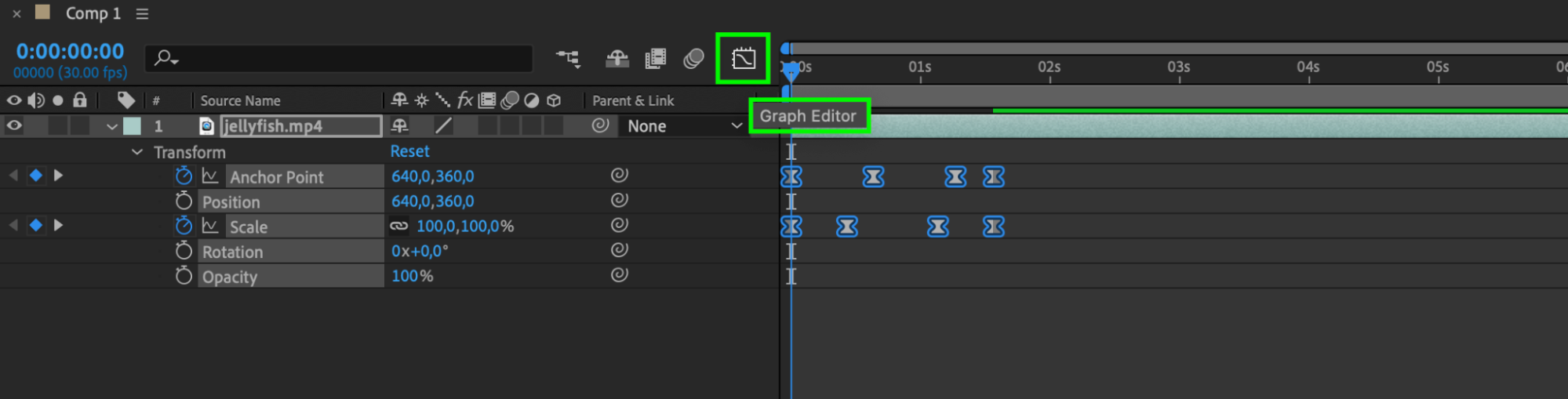Screen dimensions: 1568x399
Task: Click the Composition Mini-Flowchart icon
Action: [568, 59]
